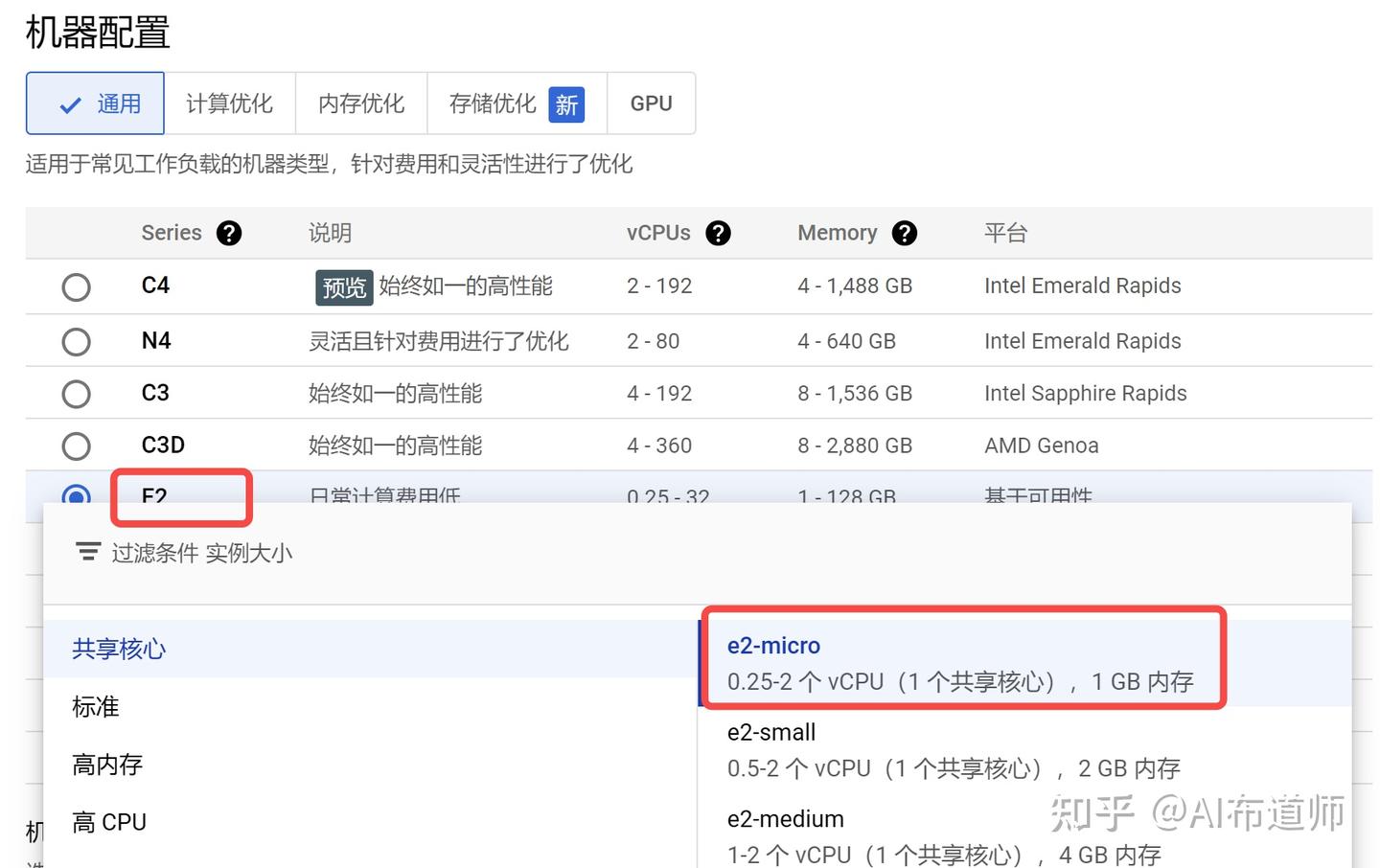This screenshot has width=1380, height=868.
Task: Click the C3D series name
Action: [x=163, y=445]
